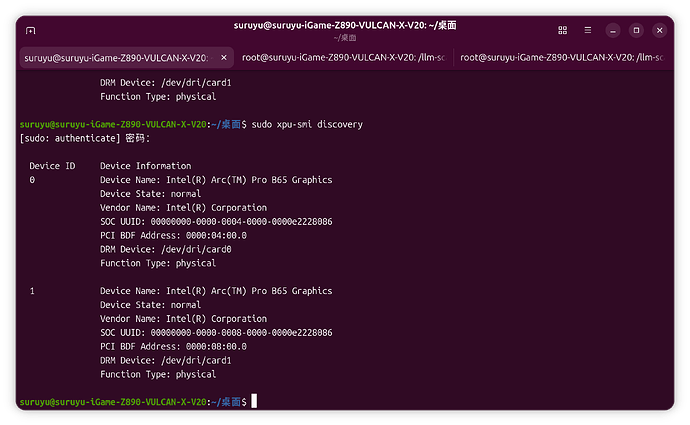The height and width of the screenshot is (425, 690).
Task: Click device 0's 'Device State: normal' line
Action: 150,194
